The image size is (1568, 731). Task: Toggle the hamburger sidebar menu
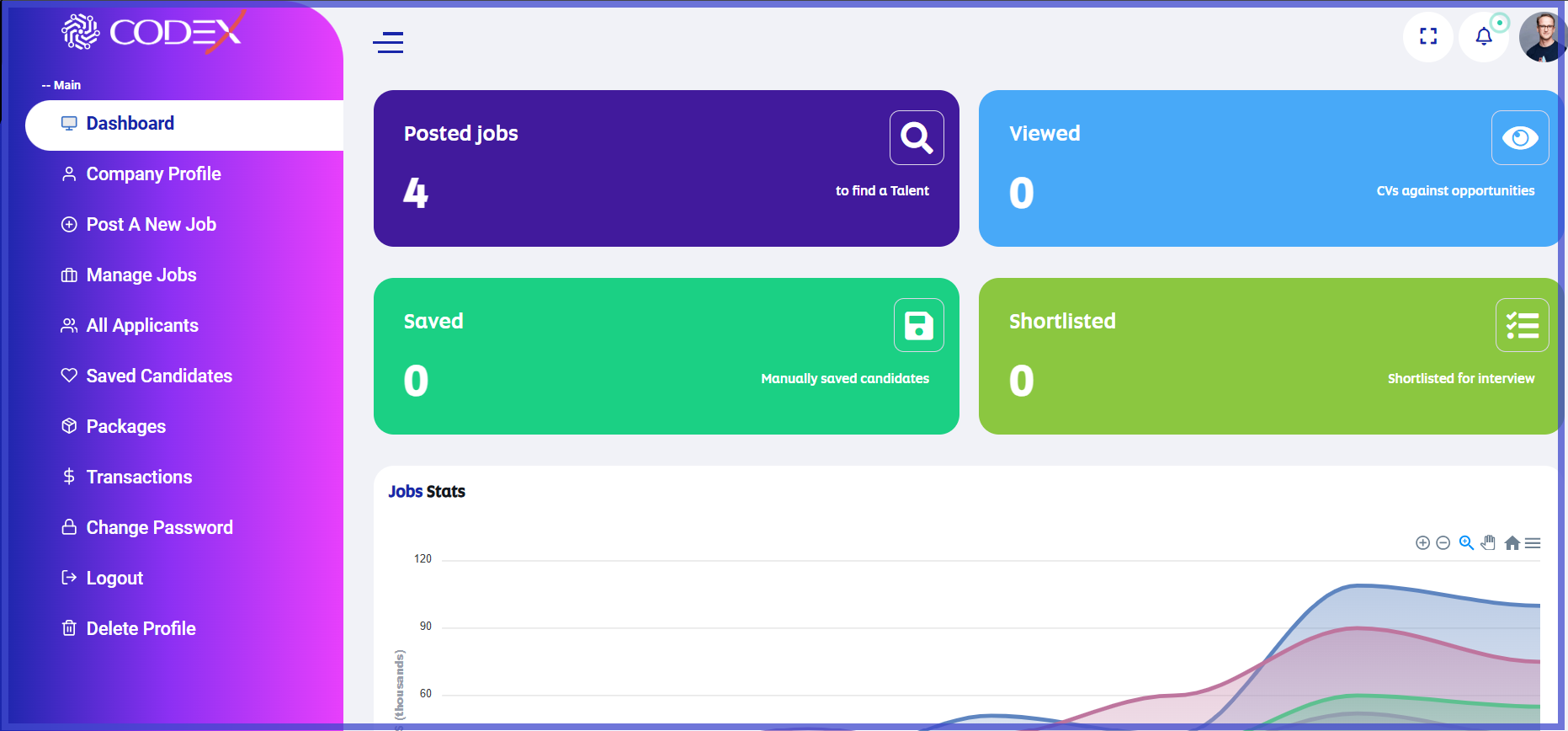point(388,42)
